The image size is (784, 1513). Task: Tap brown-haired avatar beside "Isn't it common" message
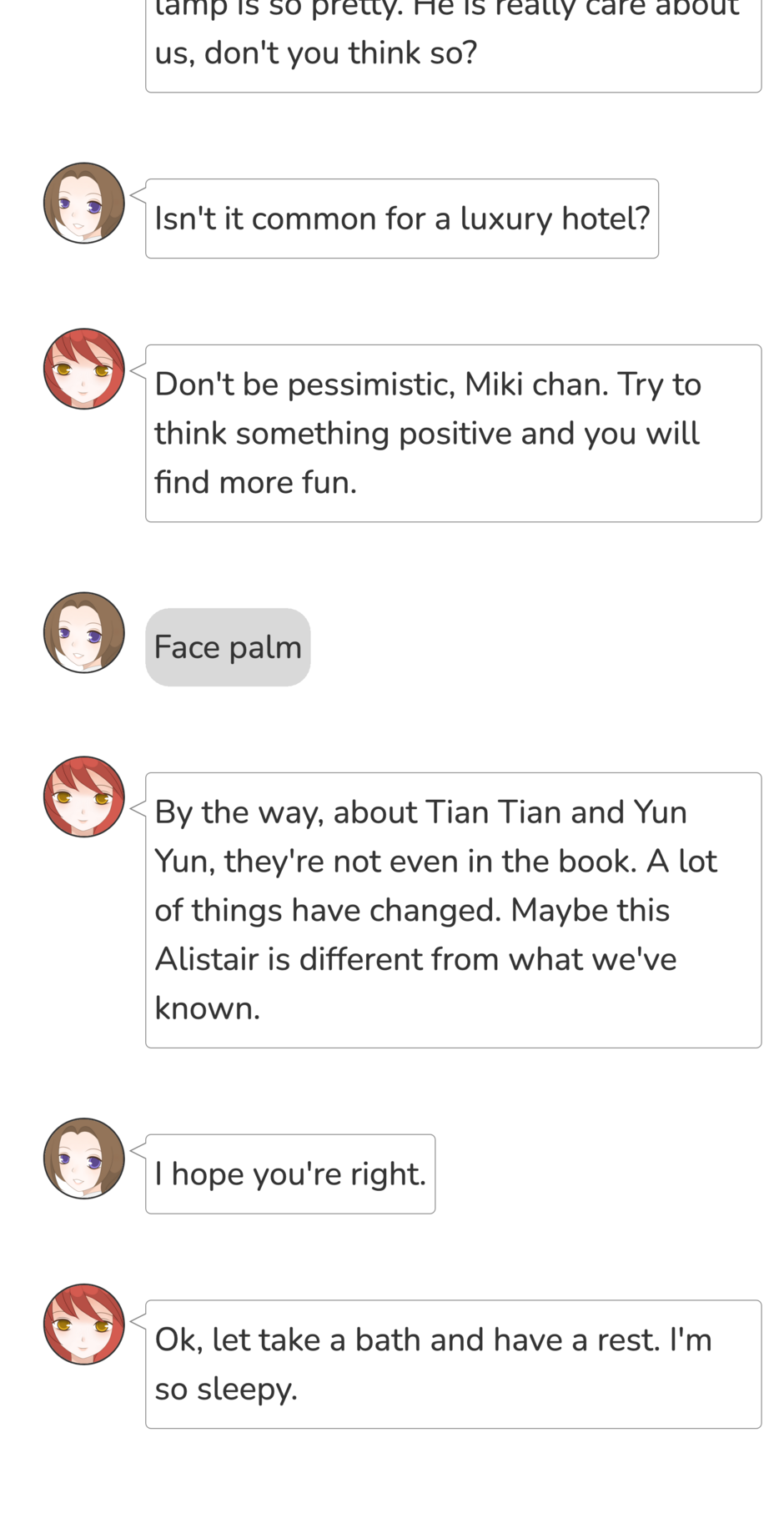84,203
